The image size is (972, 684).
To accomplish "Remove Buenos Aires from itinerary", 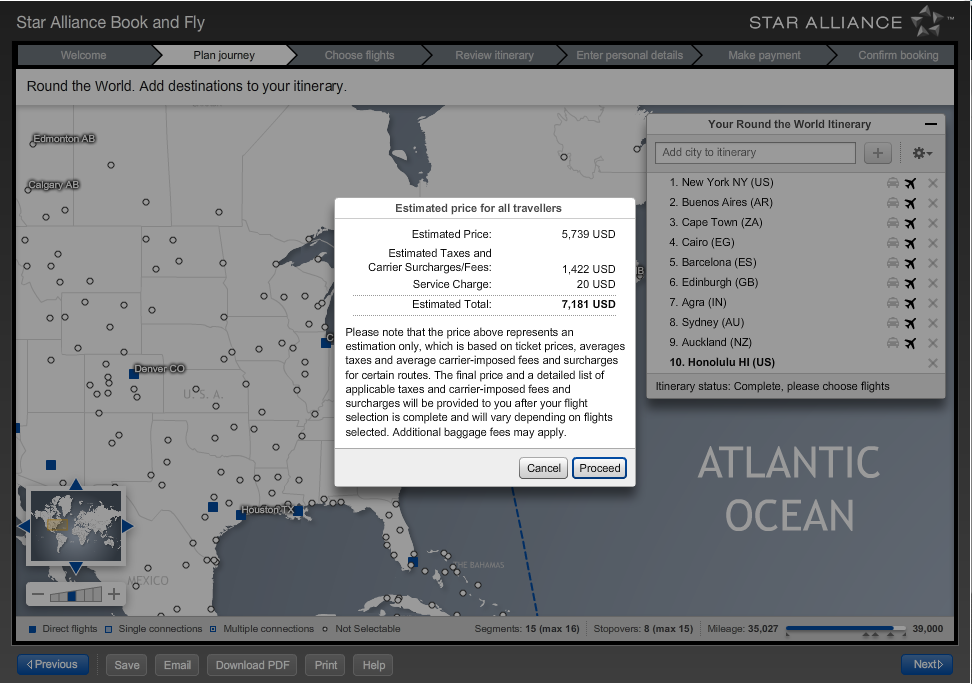I will click(932, 203).
